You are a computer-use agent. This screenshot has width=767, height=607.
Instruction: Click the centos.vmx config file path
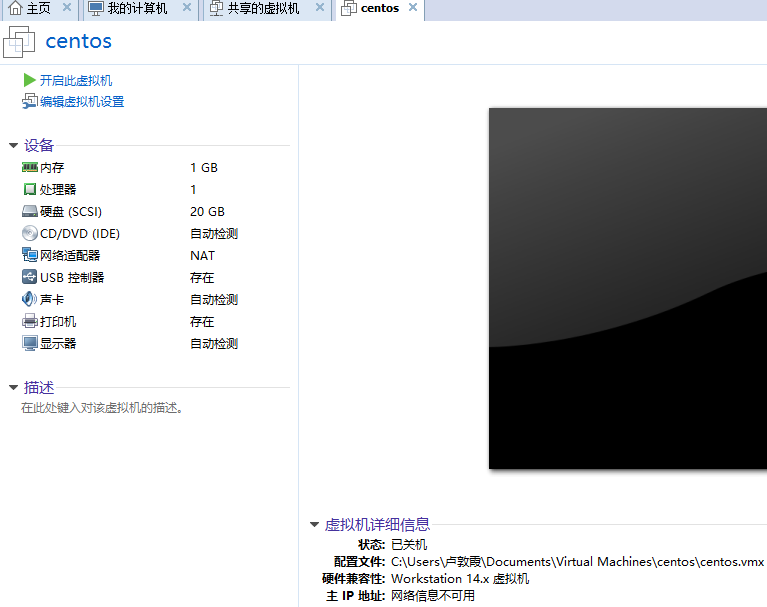[x=577, y=562]
